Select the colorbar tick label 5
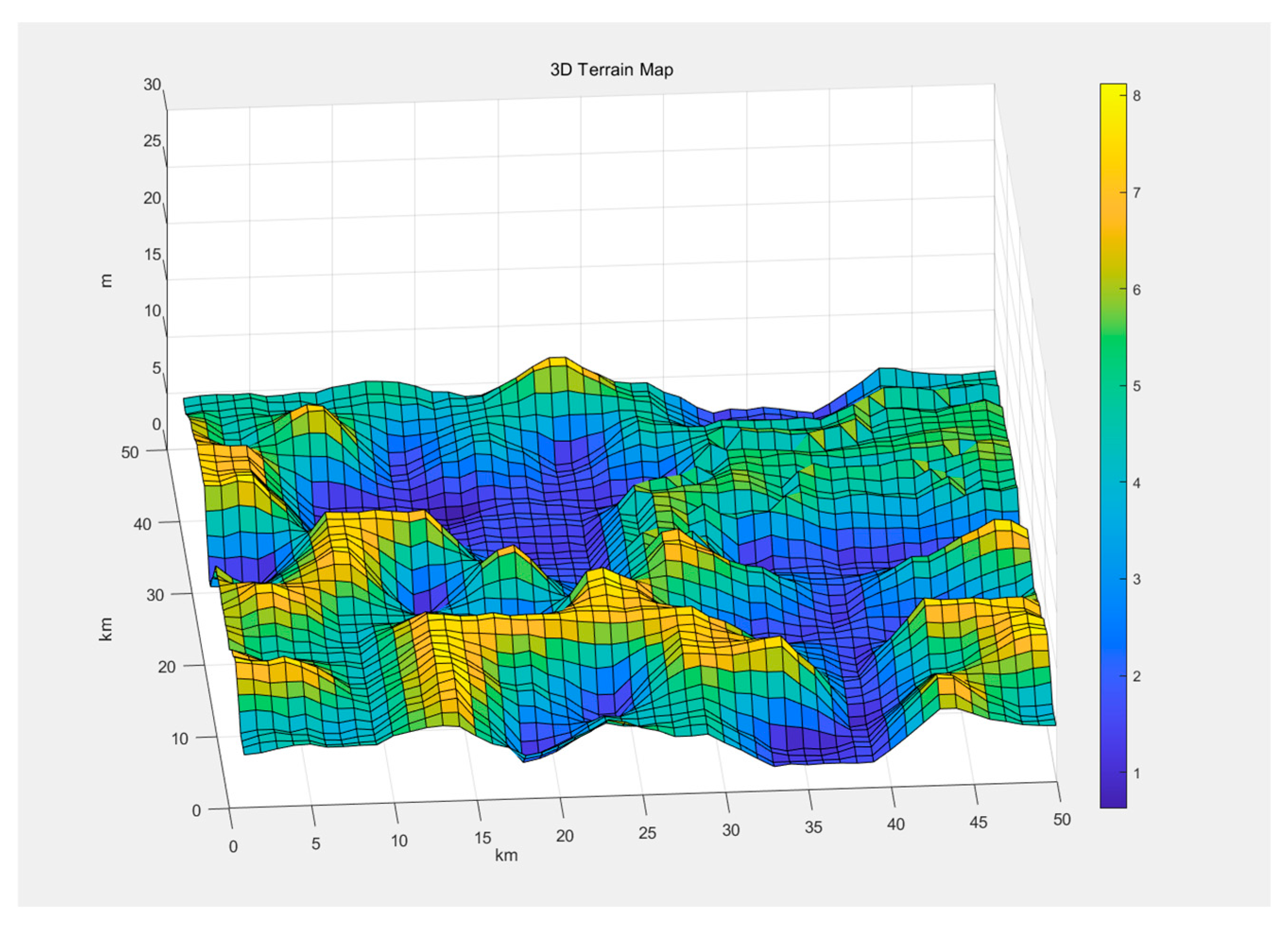 click(1136, 387)
